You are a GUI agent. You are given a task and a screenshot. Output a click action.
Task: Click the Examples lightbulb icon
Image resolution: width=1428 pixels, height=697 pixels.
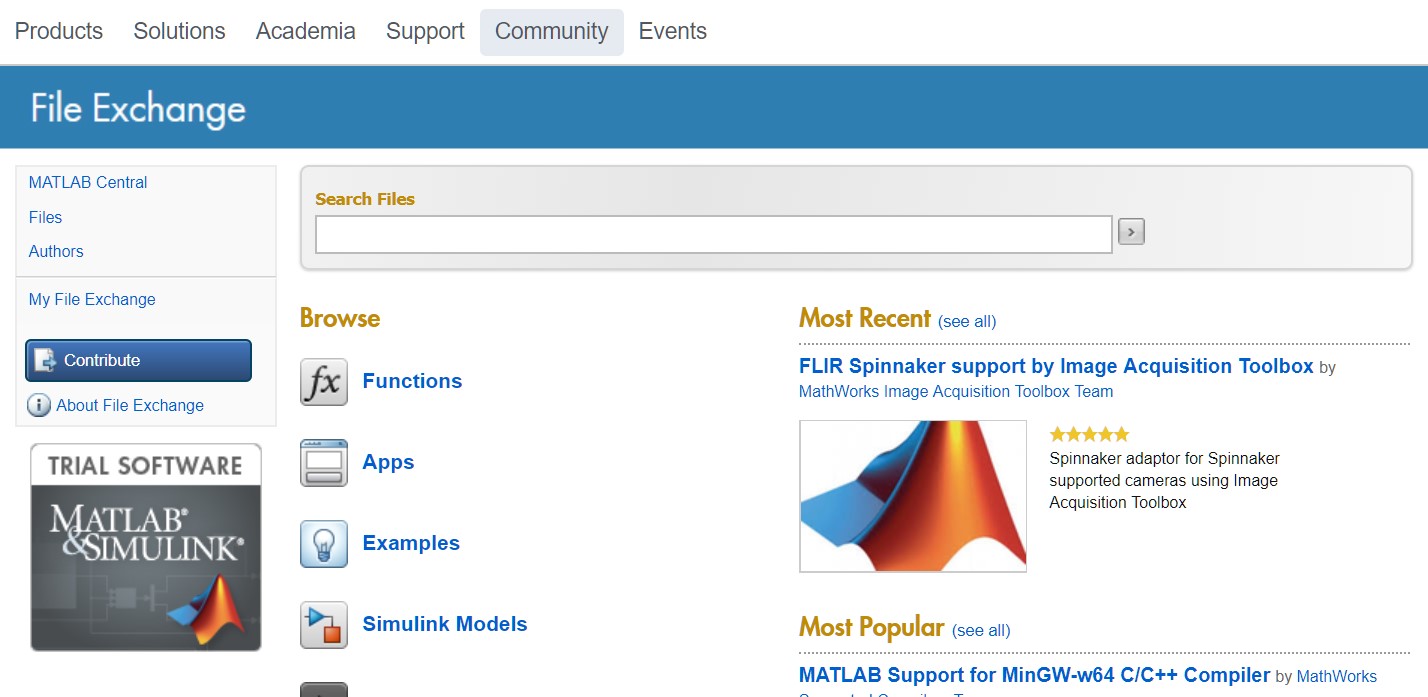click(x=324, y=544)
